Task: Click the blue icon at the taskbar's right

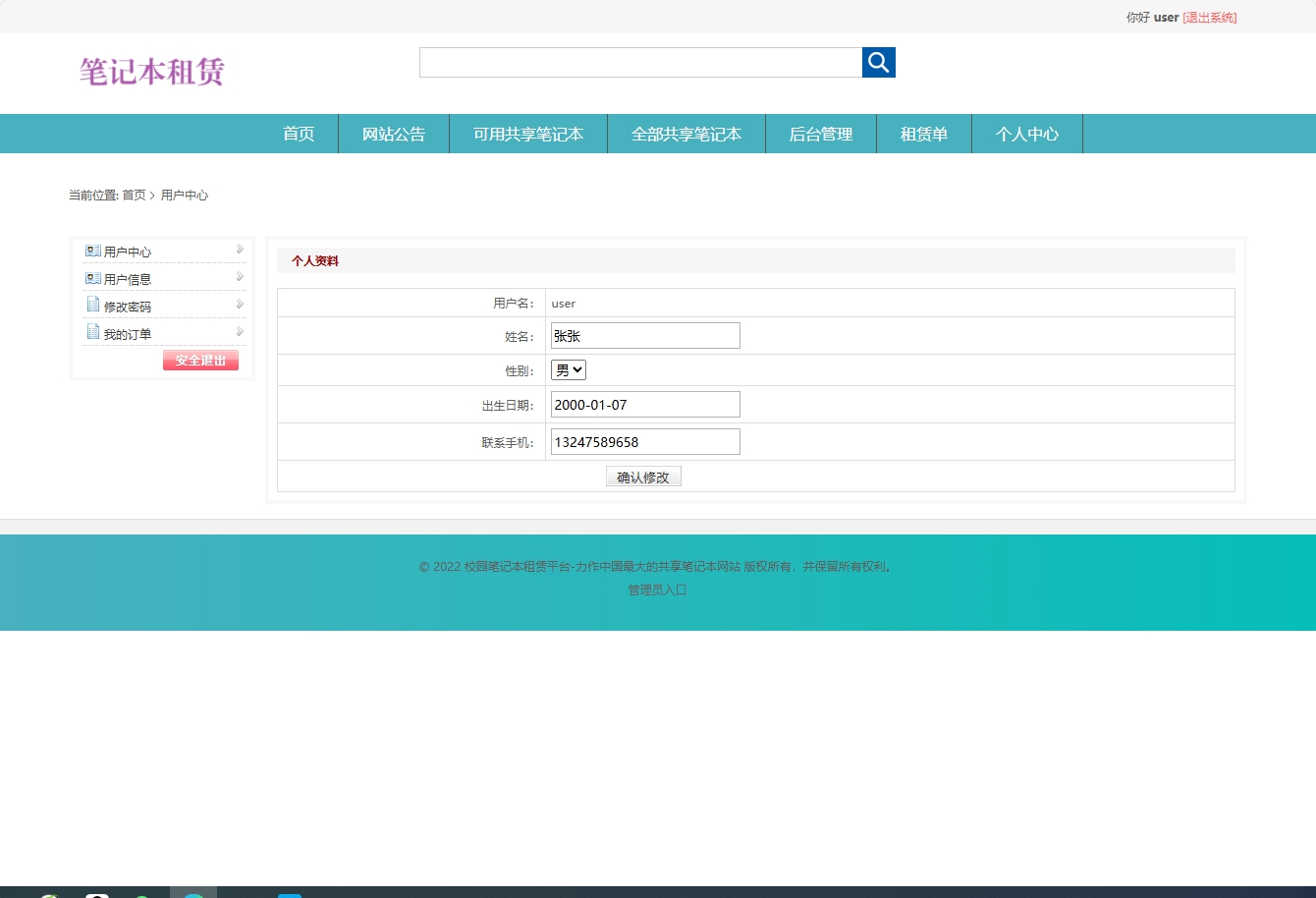Action: (290, 894)
